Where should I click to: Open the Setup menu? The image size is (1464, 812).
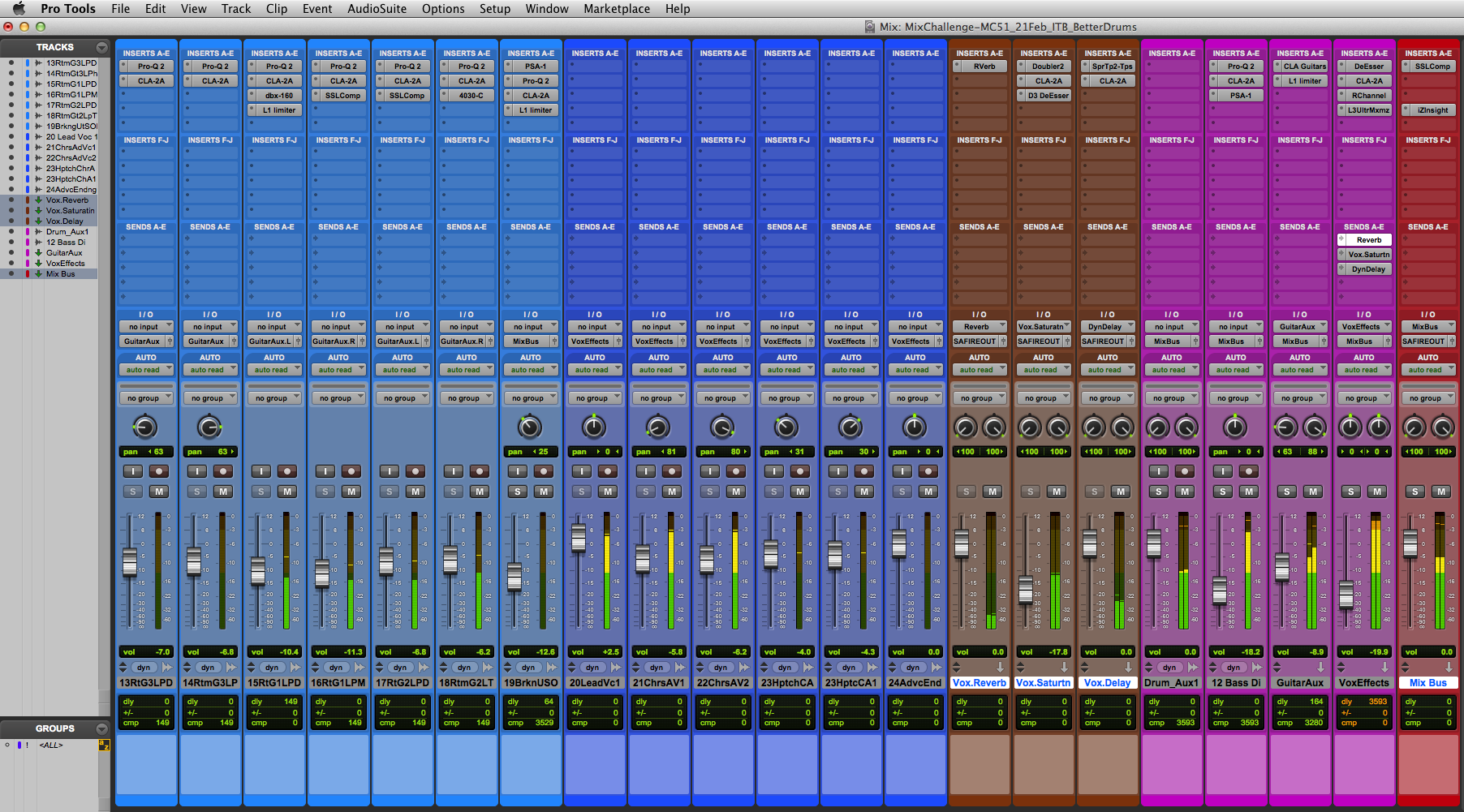pyautogui.click(x=495, y=9)
